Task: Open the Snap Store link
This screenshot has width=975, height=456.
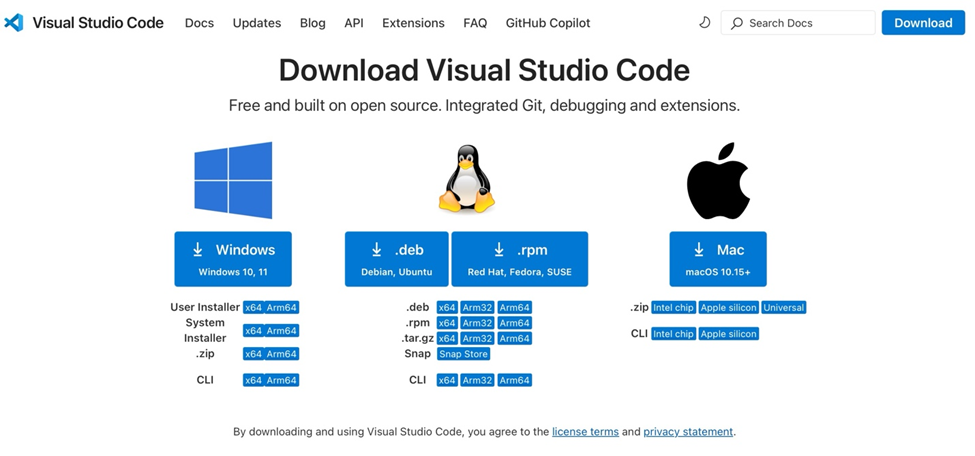Action: [x=463, y=354]
